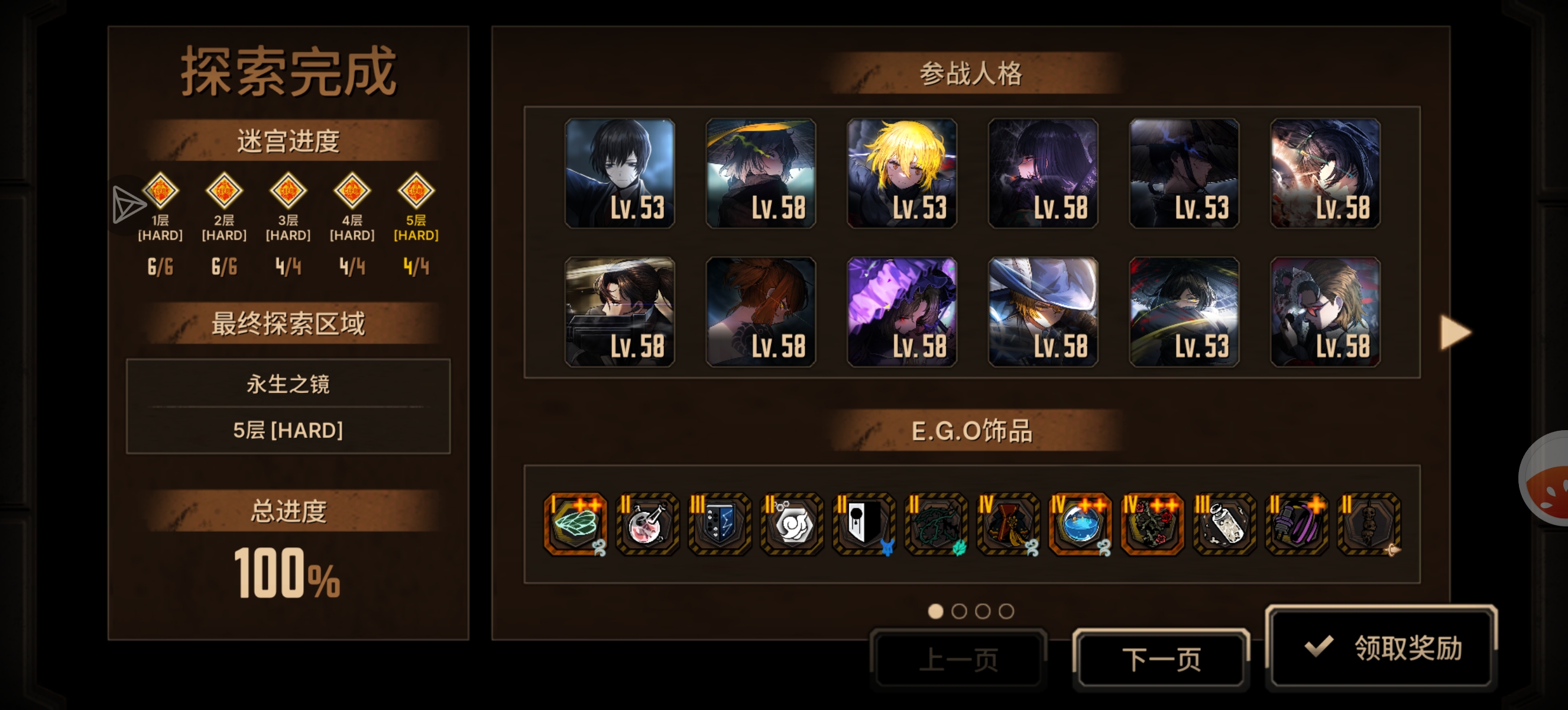Tap the white cloud hexagon gift icon
Screen dimensions: 1568x710
coord(792,524)
